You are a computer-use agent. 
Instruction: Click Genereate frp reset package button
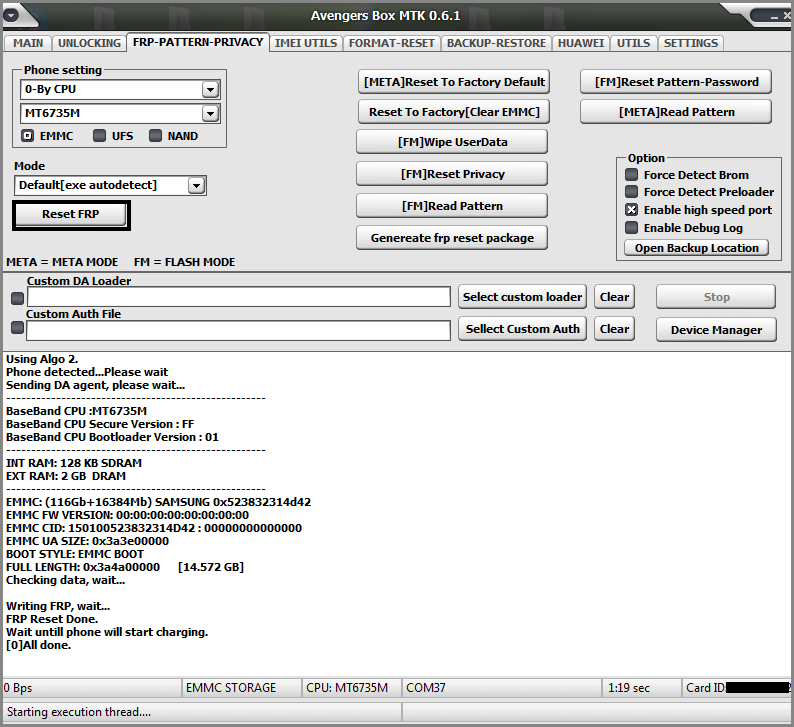(452, 237)
